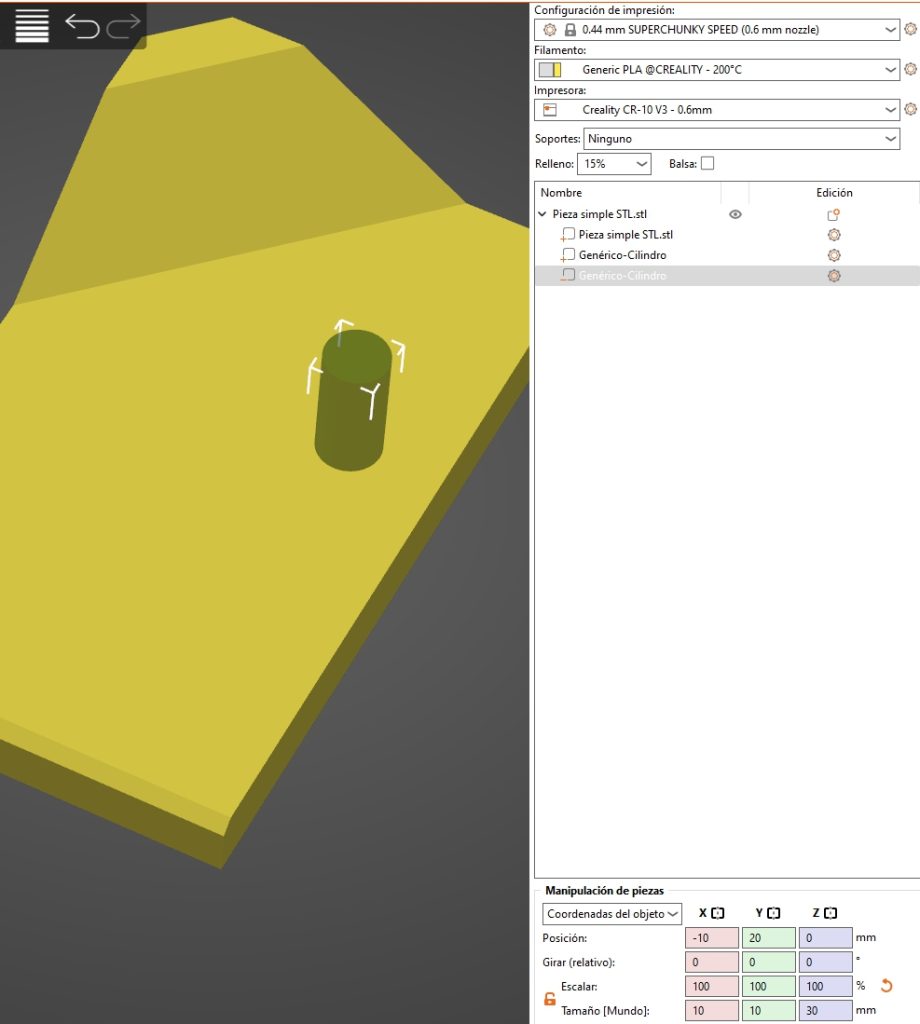Viewport: 920px width, 1024px height.
Task: Click the filament color swatch
Action: click(550, 70)
